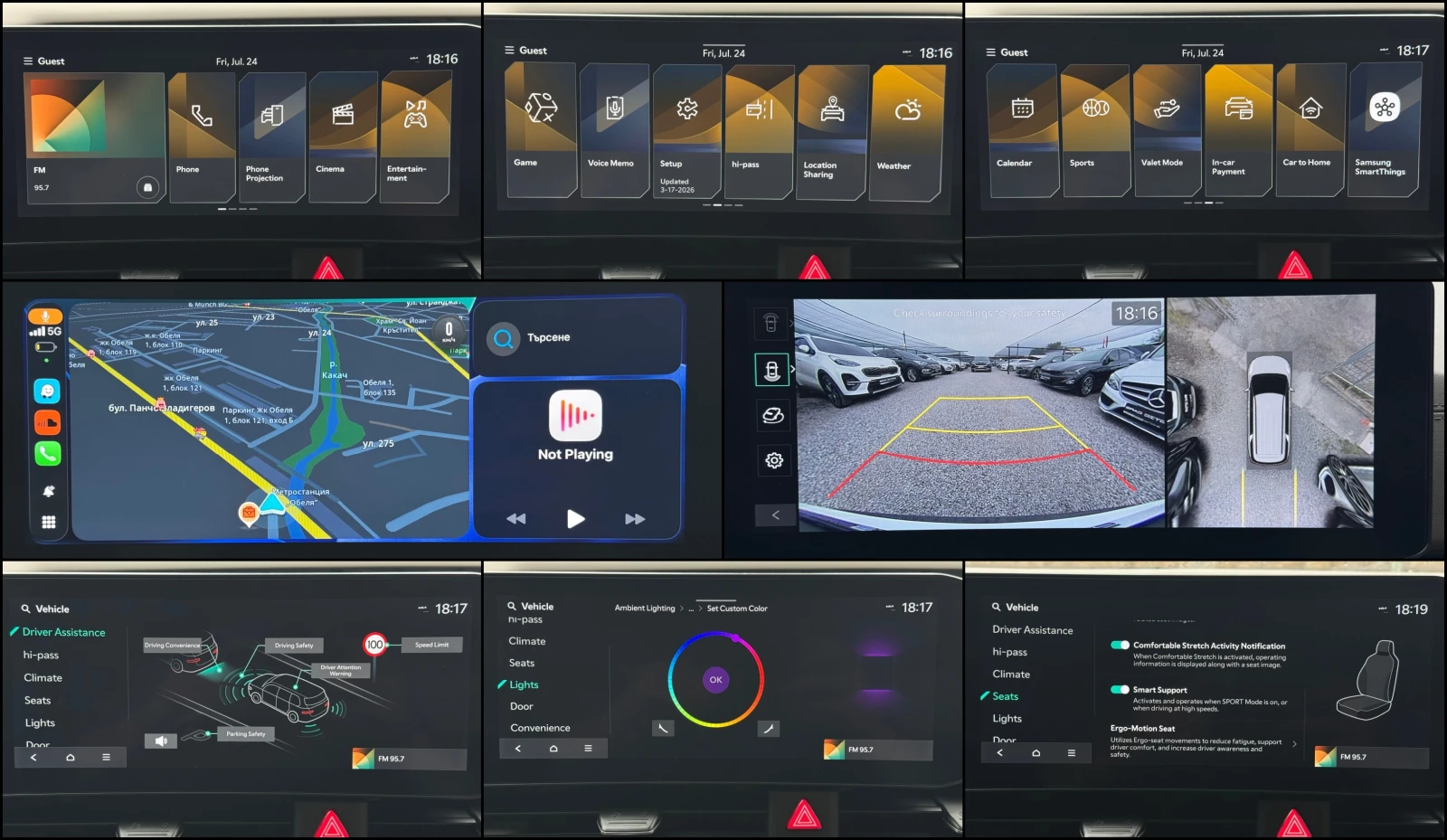The height and width of the screenshot is (840, 1447).
Task: Open the Sports tile
Action: pos(1096,130)
